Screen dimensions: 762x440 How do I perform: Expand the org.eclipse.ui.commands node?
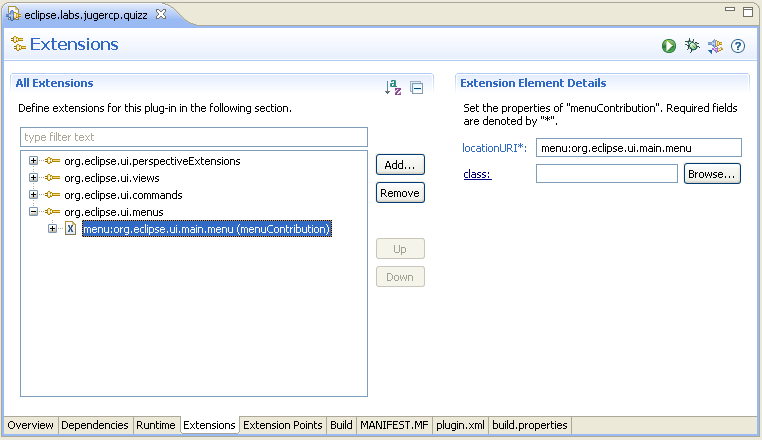tap(33, 195)
